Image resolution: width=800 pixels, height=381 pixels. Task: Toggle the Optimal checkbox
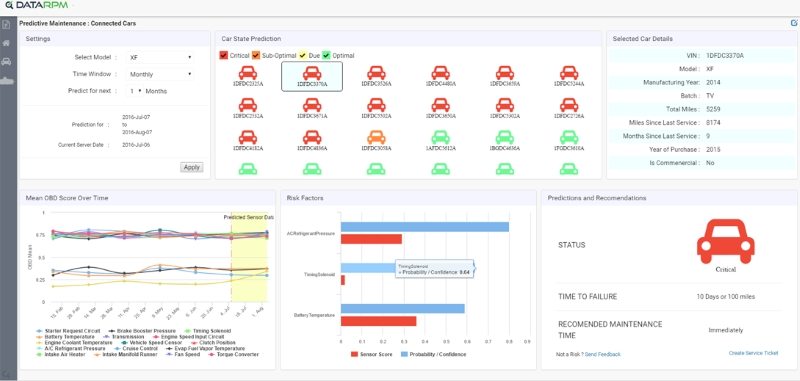(326, 55)
